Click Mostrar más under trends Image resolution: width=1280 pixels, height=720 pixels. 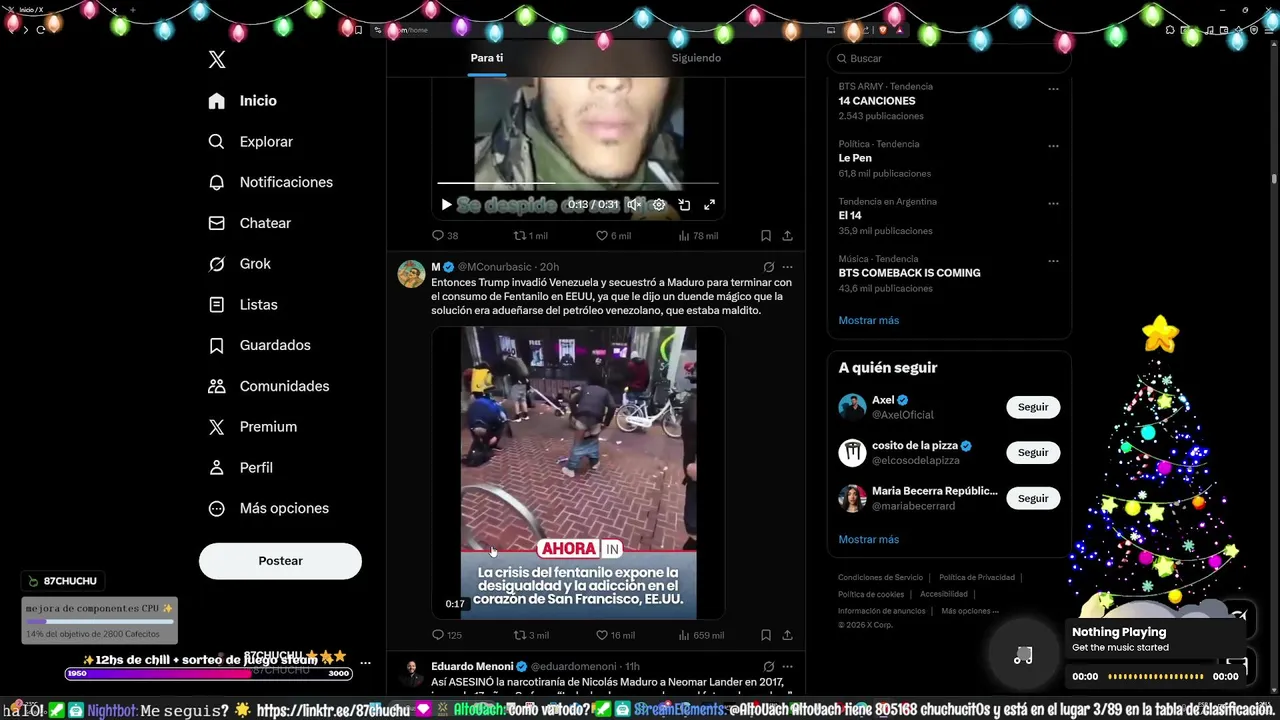[x=868, y=321]
